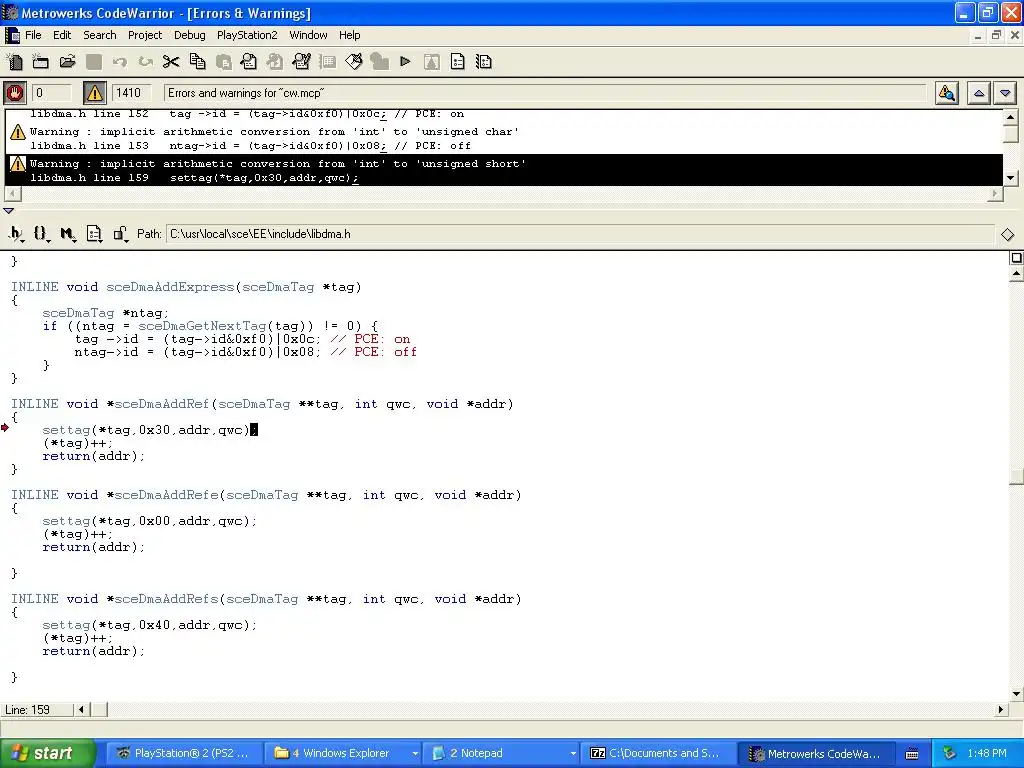Open the header files 'h' popup
This screenshot has height=768, width=1024.
[x=16, y=234]
